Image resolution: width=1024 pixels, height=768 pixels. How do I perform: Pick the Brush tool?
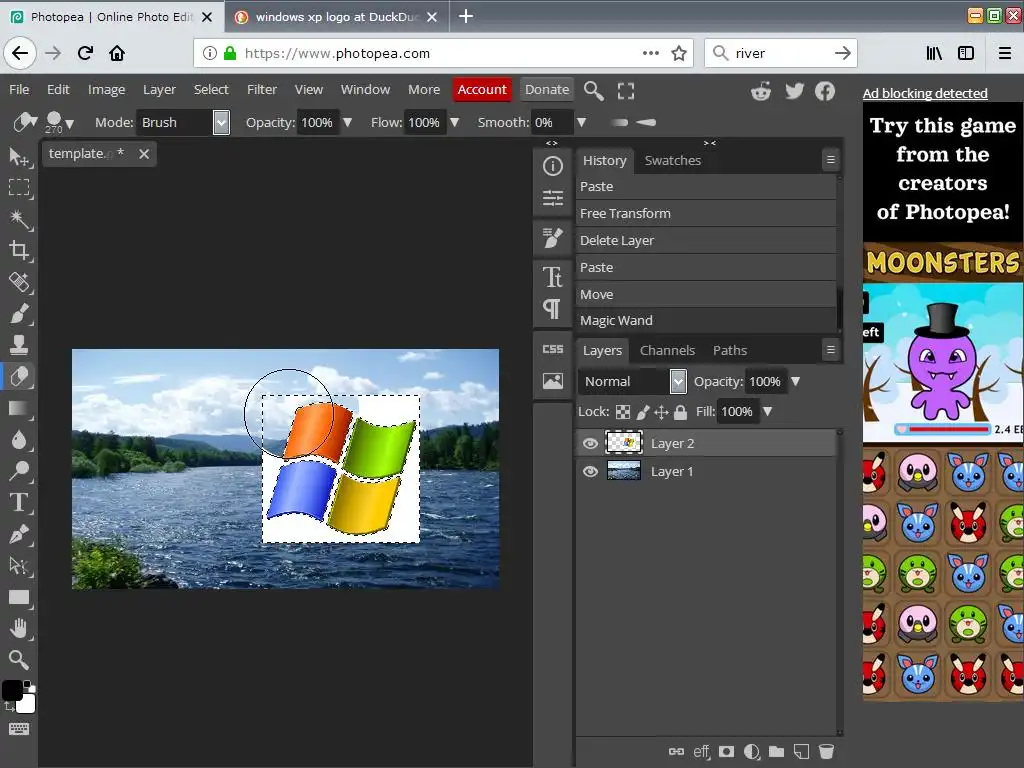18,313
